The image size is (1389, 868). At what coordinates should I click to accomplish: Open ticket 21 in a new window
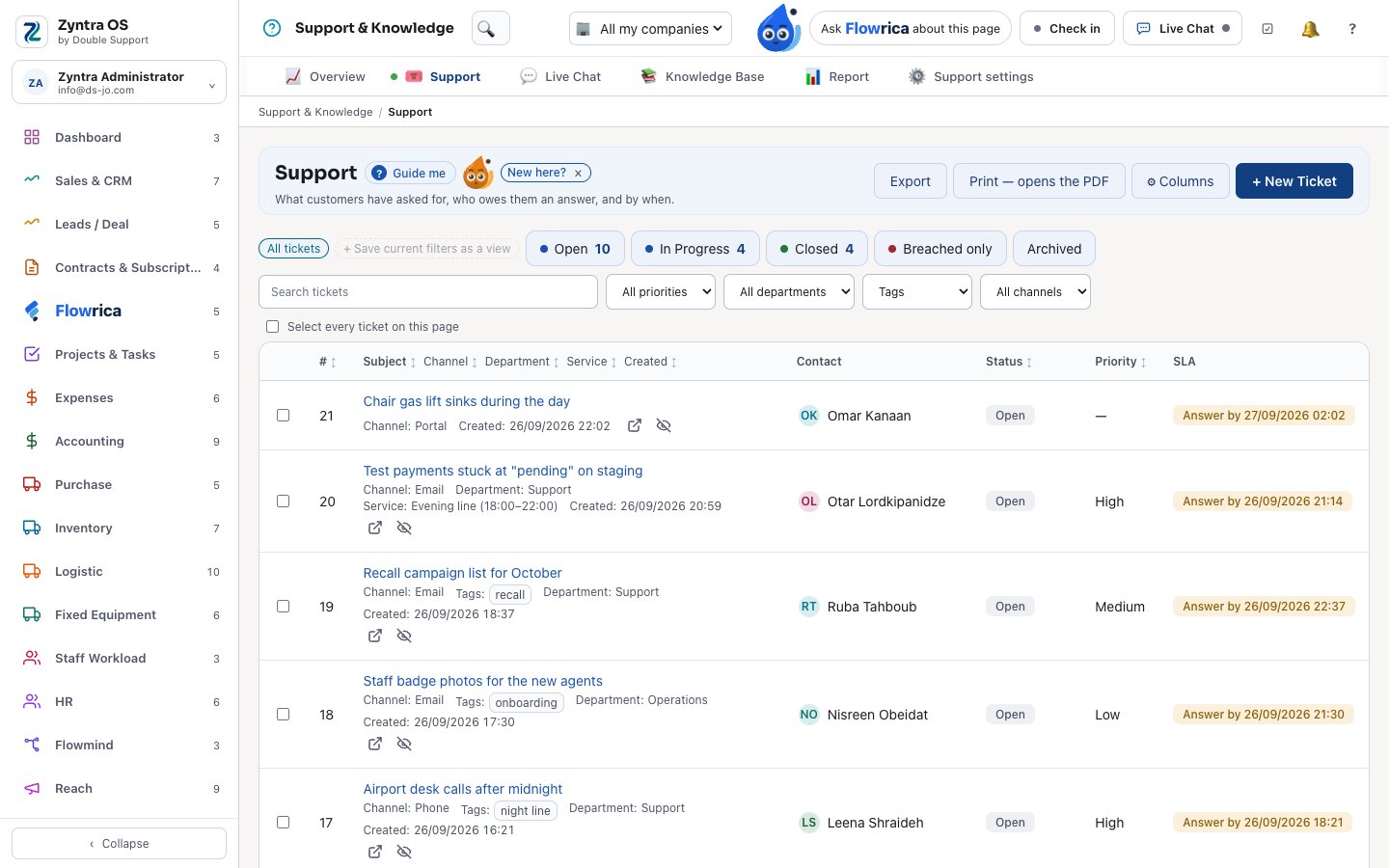635,425
